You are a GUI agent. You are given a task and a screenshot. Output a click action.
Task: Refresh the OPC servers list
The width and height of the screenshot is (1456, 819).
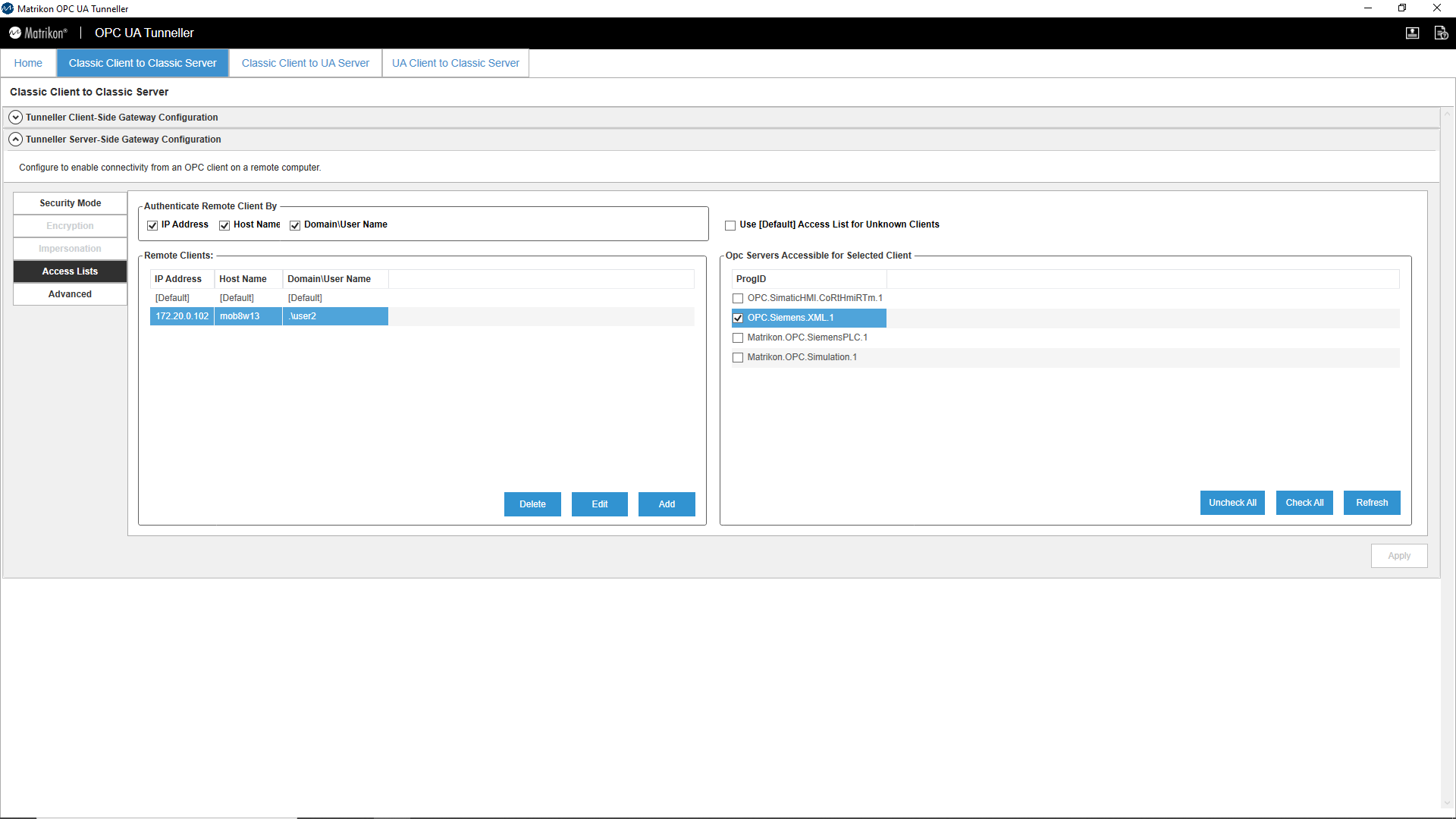[x=1372, y=503]
